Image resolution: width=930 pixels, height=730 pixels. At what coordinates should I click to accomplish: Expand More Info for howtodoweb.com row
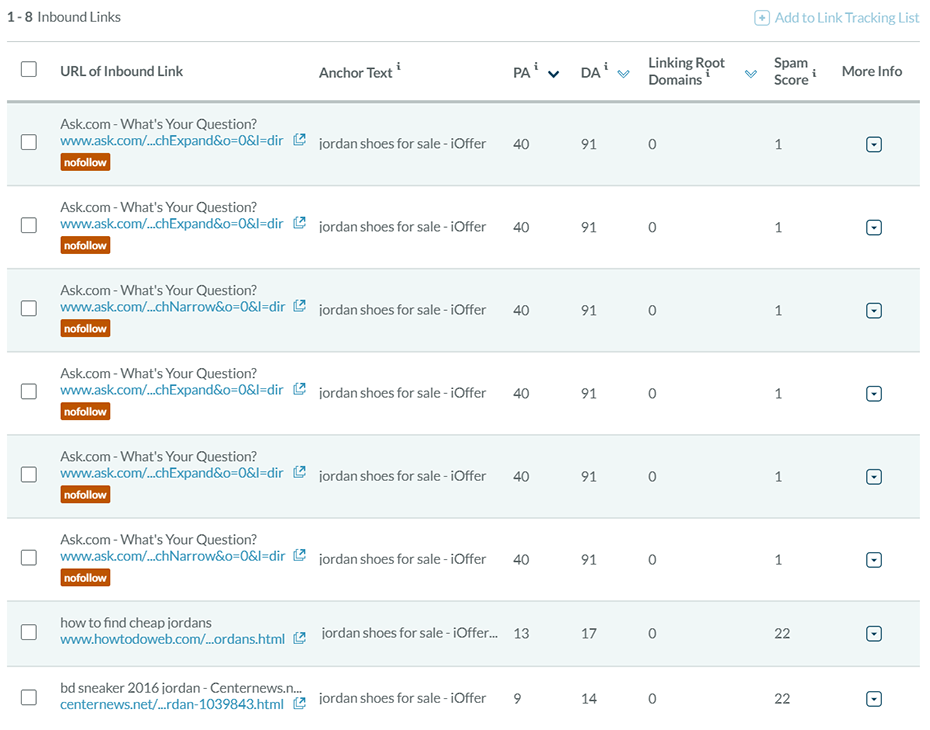point(874,634)
